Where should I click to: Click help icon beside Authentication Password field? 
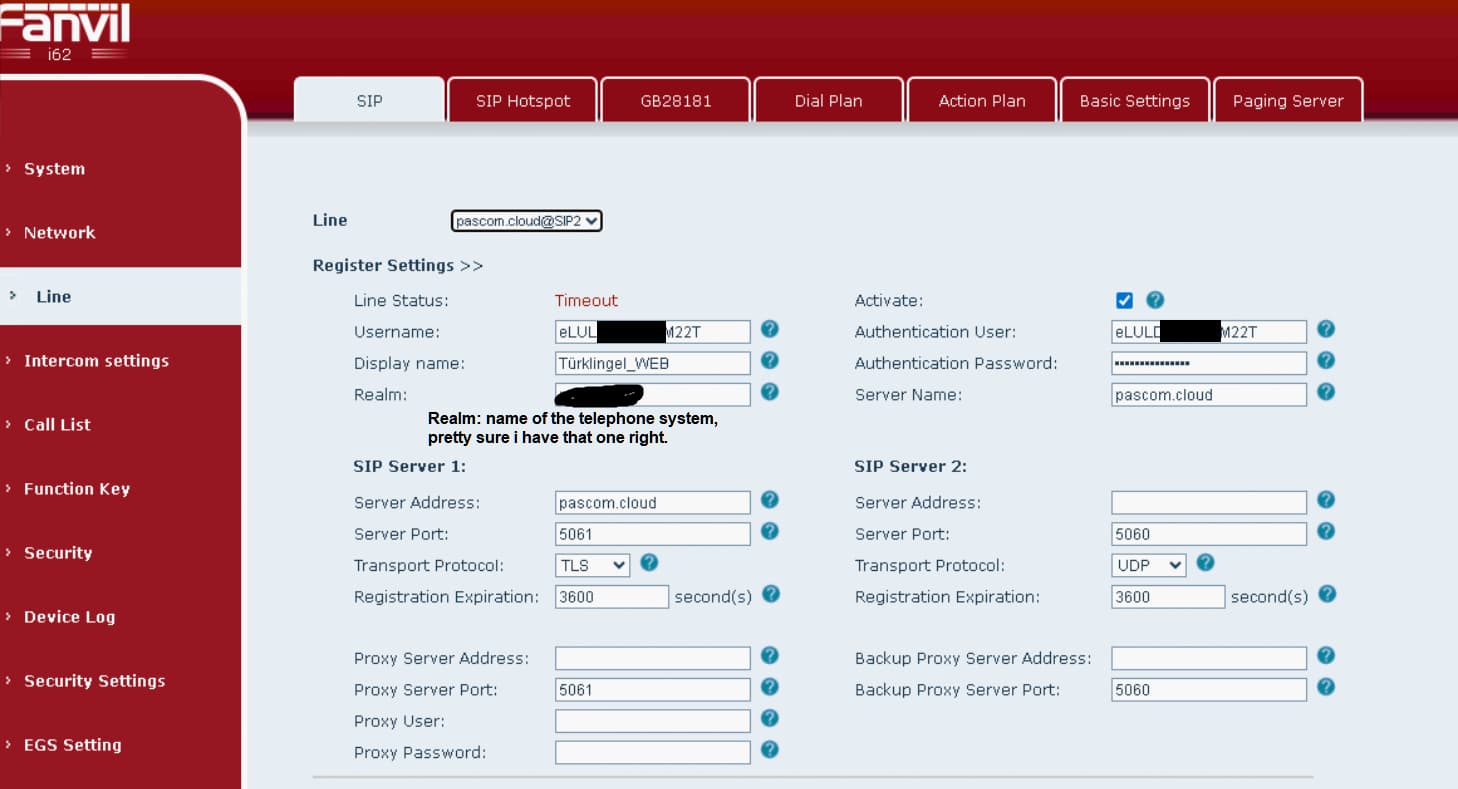click(x=1325, y=362)
